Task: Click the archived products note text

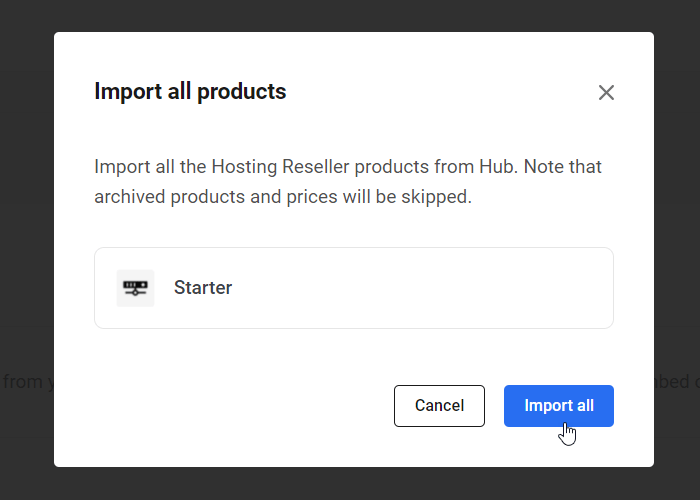Action: tap(348, 182)
